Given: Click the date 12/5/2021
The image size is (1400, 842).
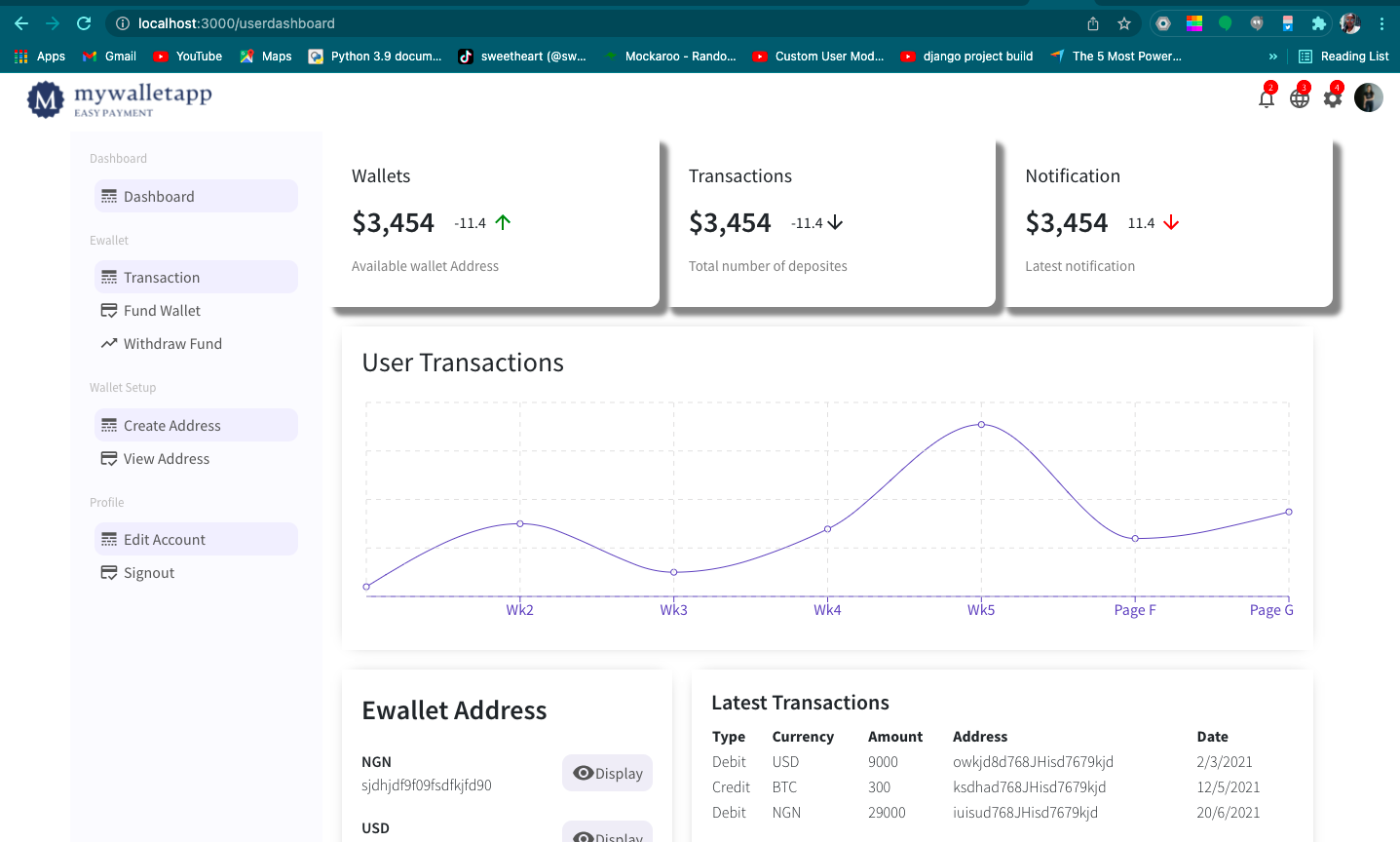Looking at the screenshot, I should [x=1229, y=787].
